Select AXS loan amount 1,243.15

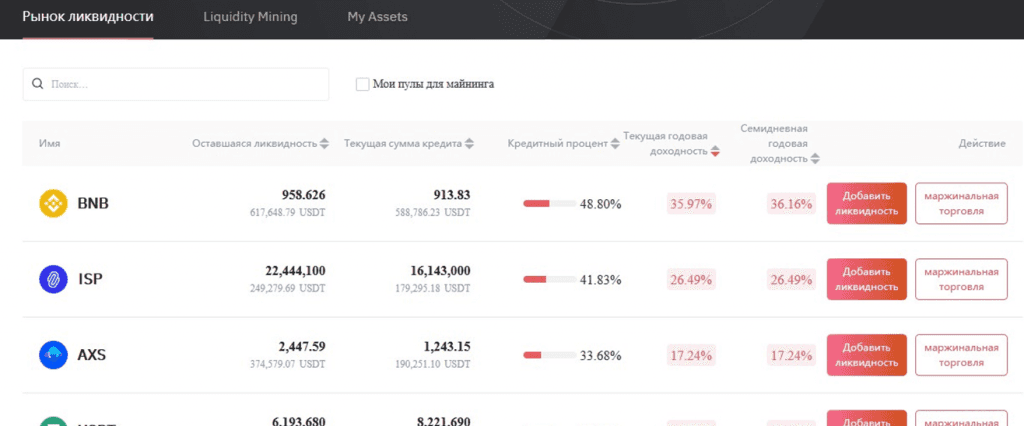(x=447, y=346)
